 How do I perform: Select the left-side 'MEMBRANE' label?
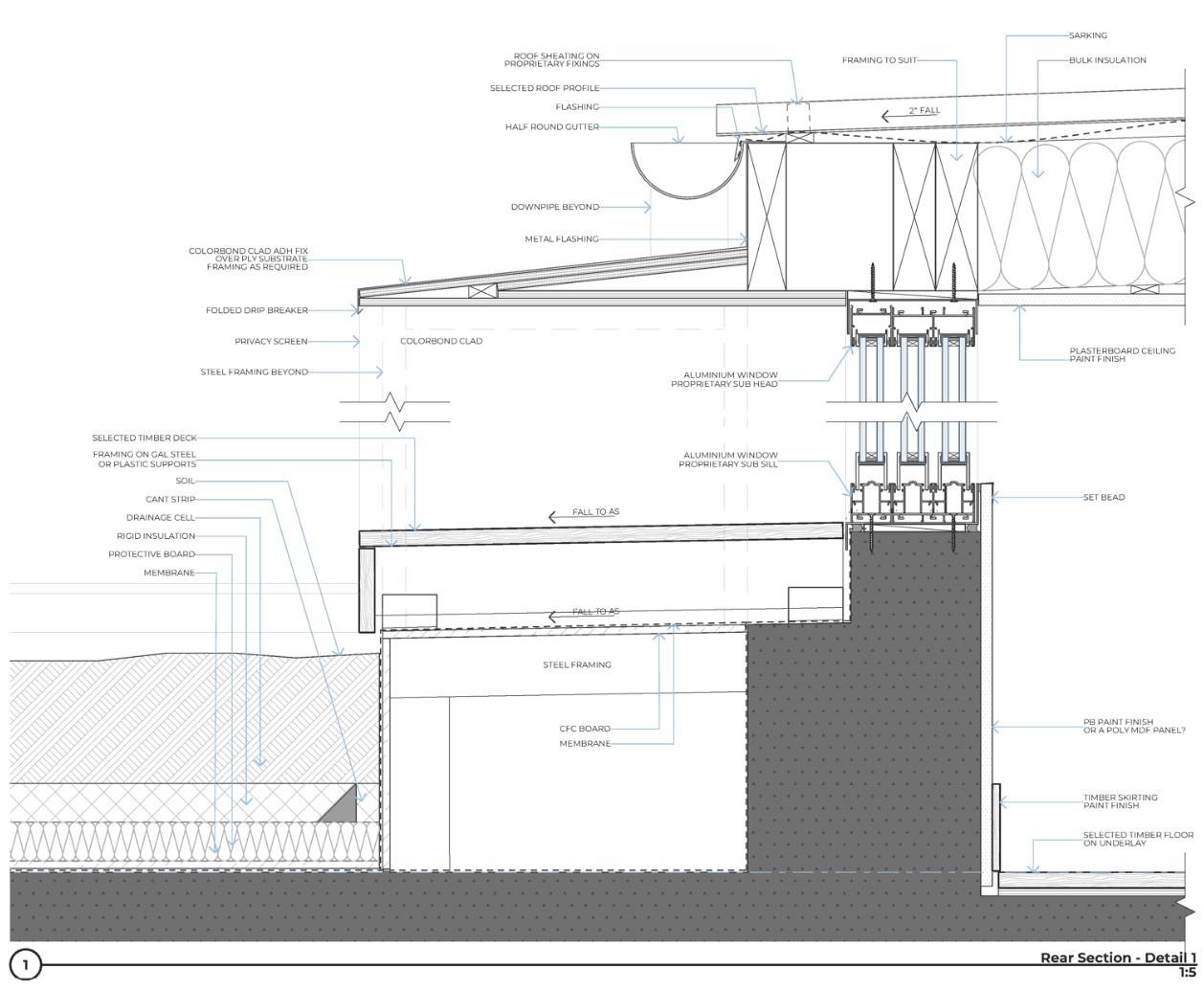(x=169, y=573)
